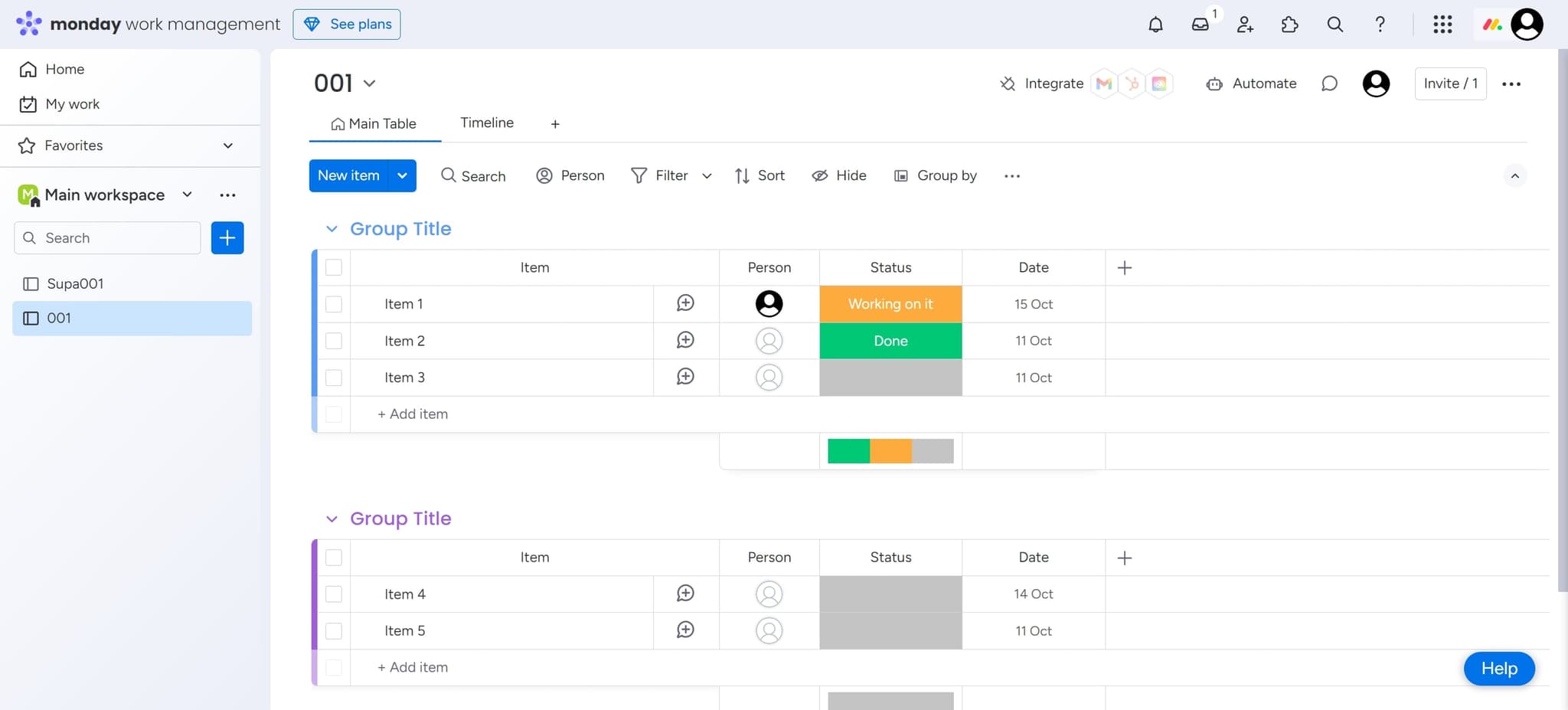Open the New item dropdown arrow
The width and height of the screenshot is (1568, 710).
pos(402,175)
